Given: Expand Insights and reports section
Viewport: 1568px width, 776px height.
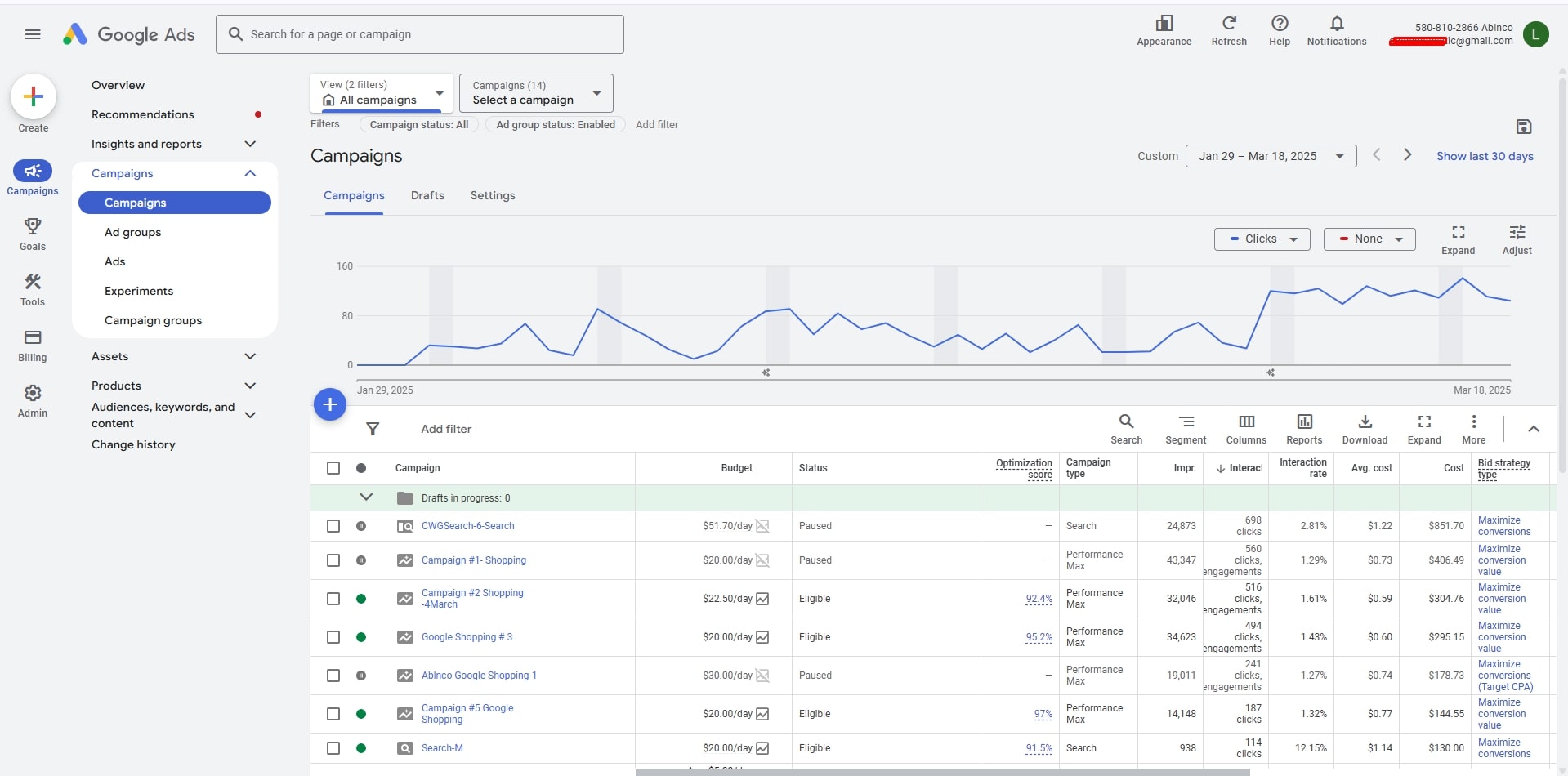Looking at the screenshot, I should click(x=250, y=144).
